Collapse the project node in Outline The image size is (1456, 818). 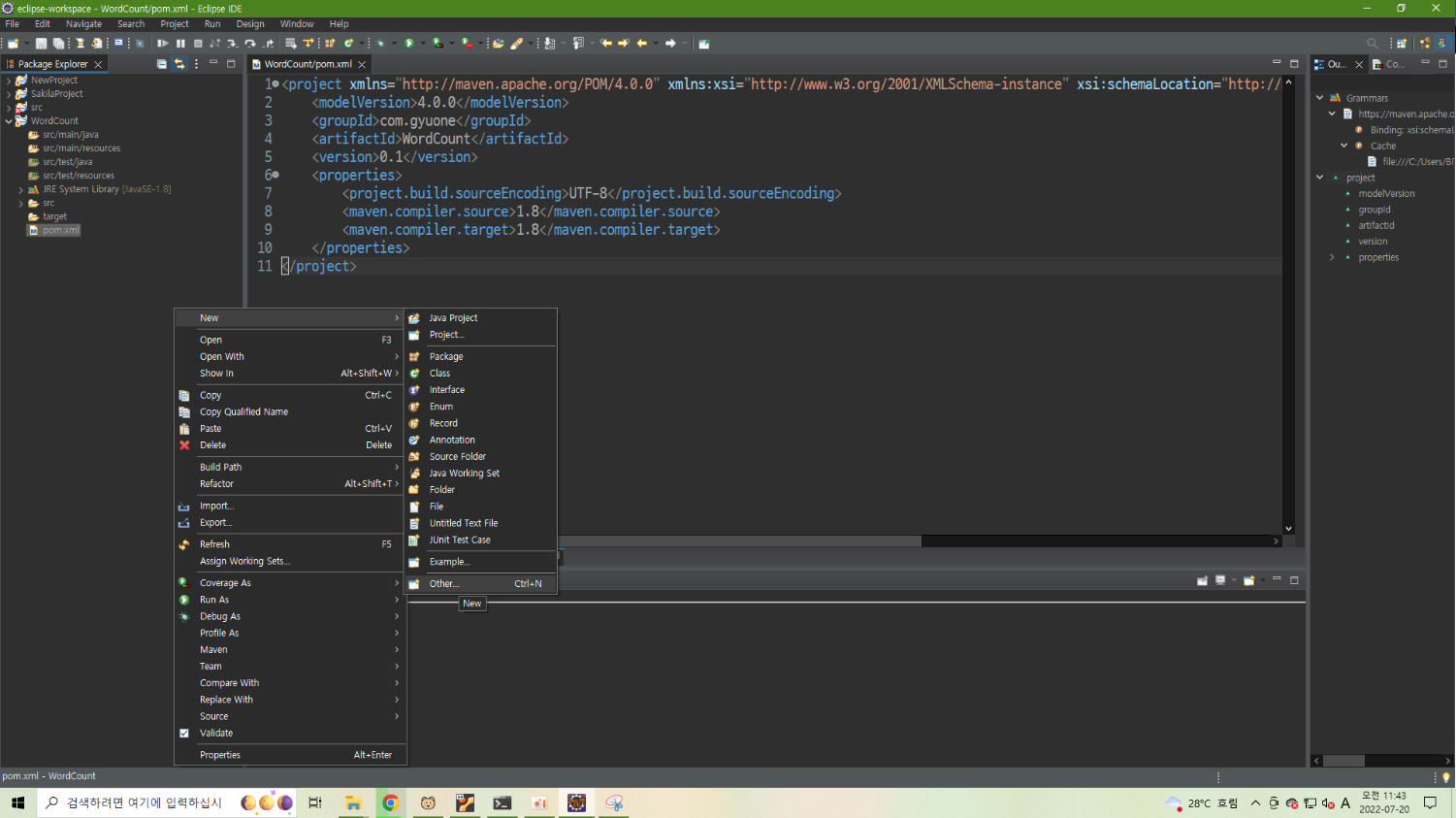point(1320,178)
